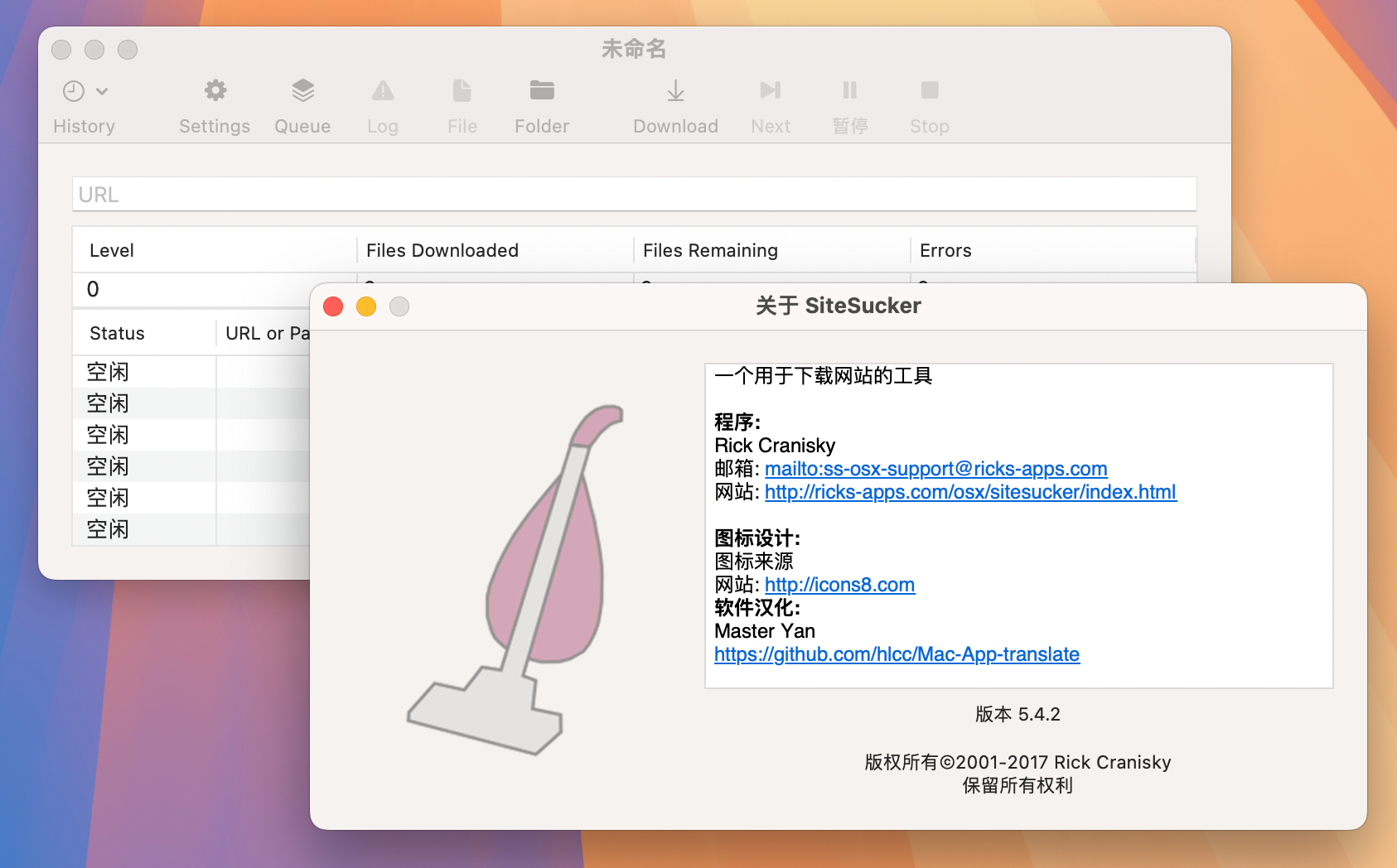This screenshot has width=1397, height=868.
Task: Click the 关于 SiteSucker window title
Action: [839, 306]
